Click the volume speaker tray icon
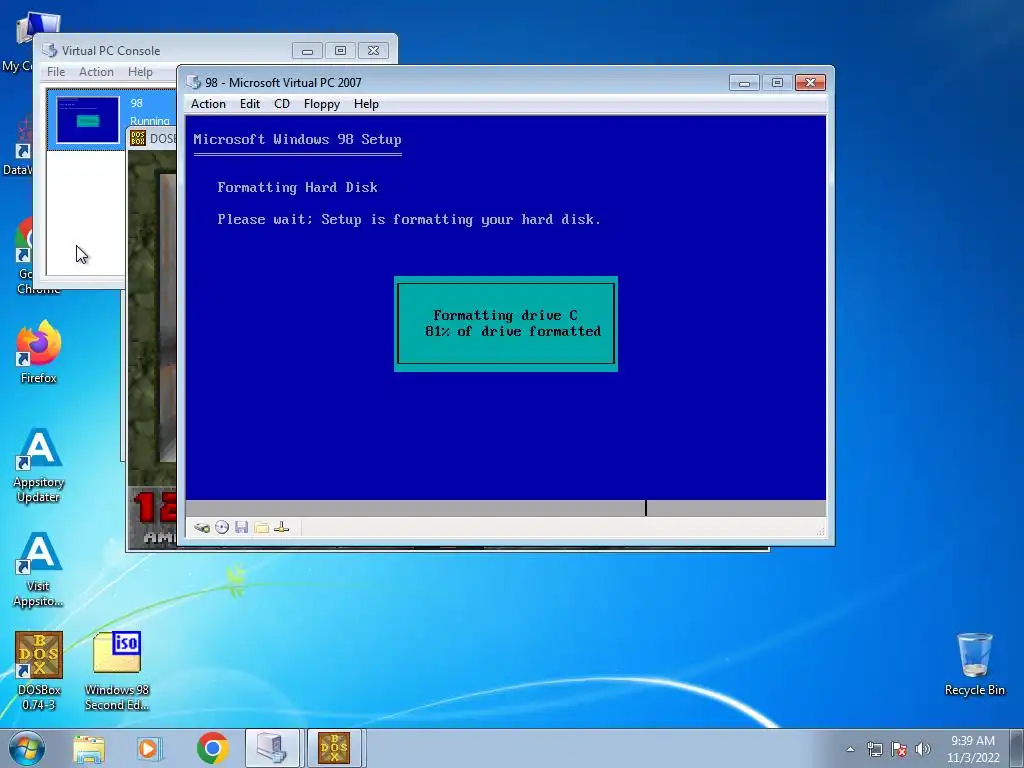 (922, 749)
